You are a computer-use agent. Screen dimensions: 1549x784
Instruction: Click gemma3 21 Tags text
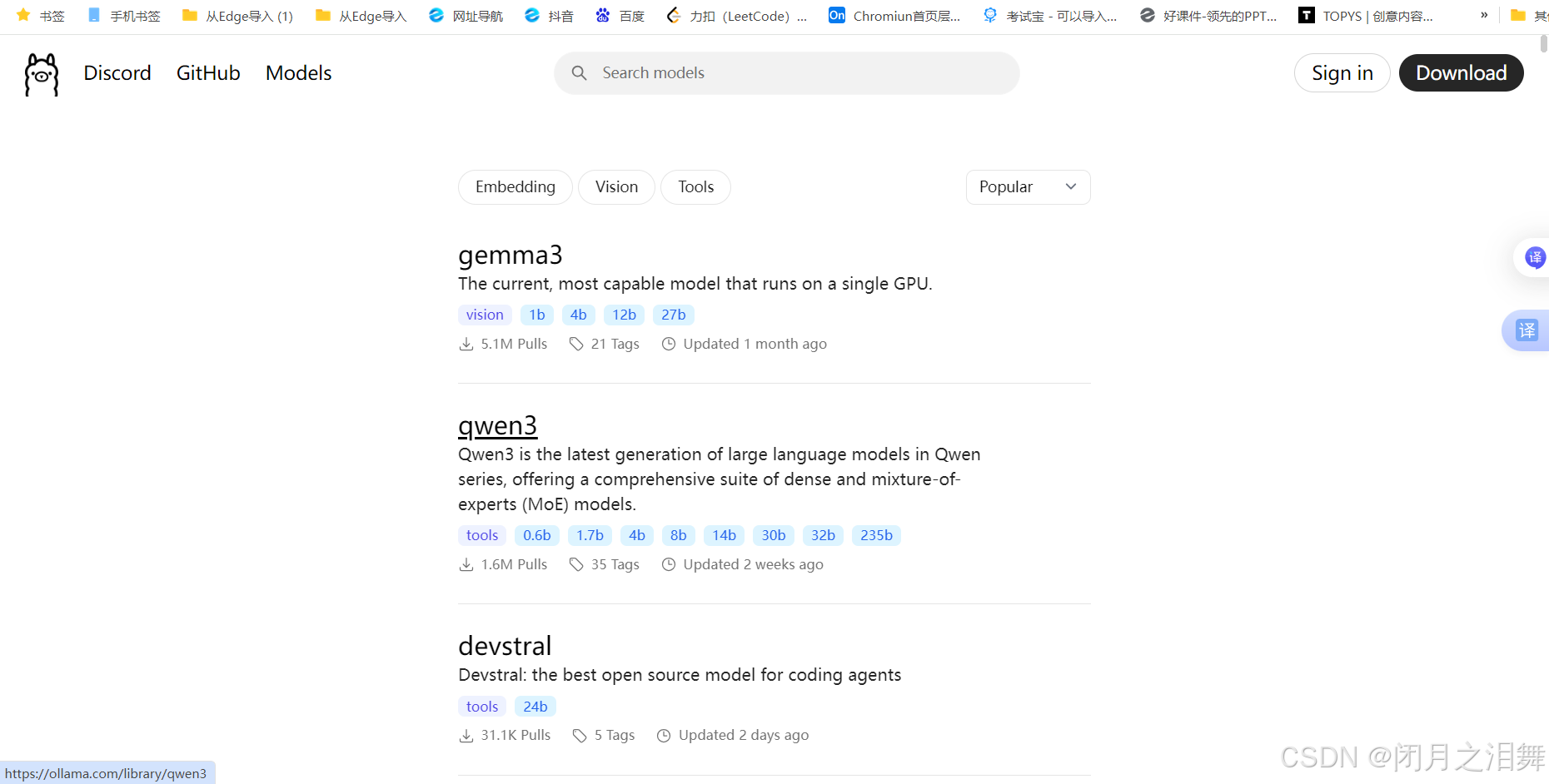[x=615, y=344]
